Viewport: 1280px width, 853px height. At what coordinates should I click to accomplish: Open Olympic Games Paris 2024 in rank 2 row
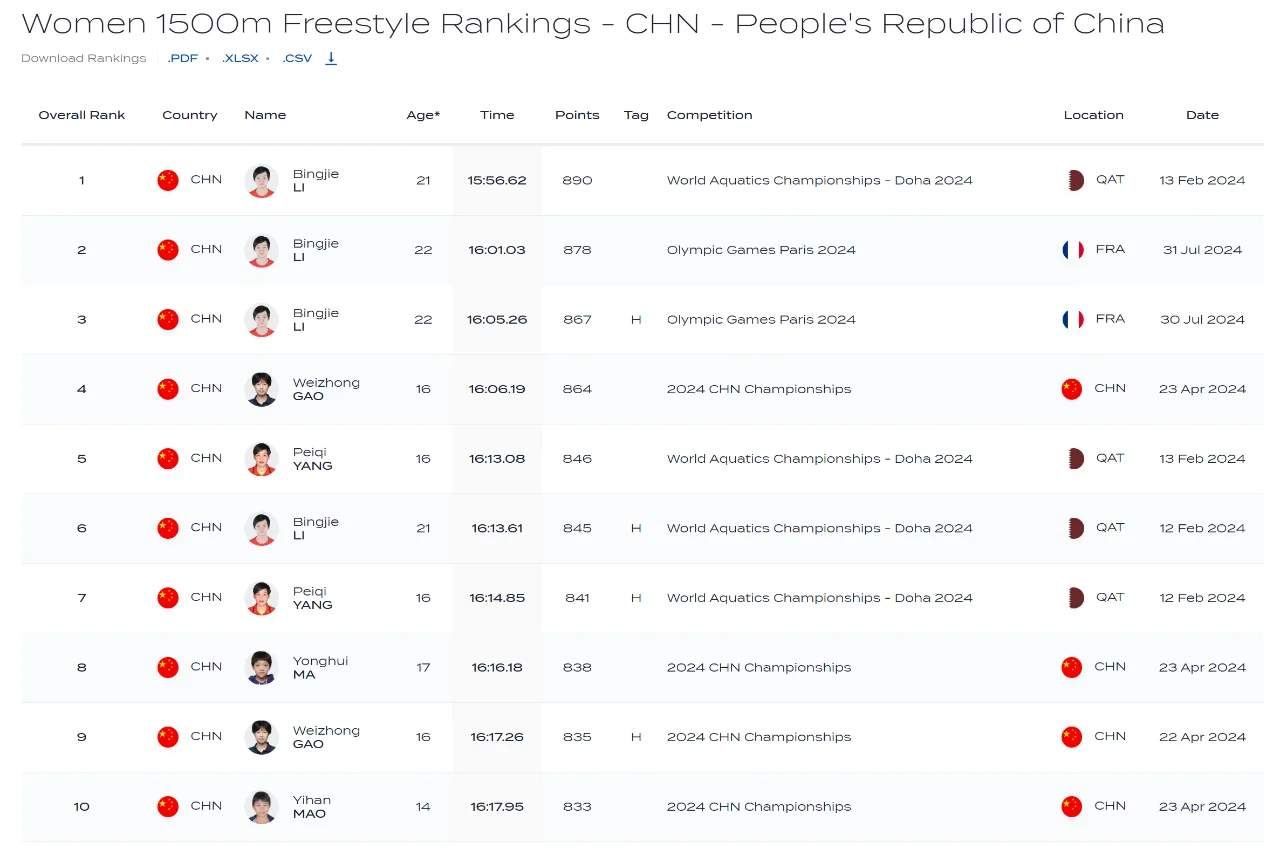point(761,250)
